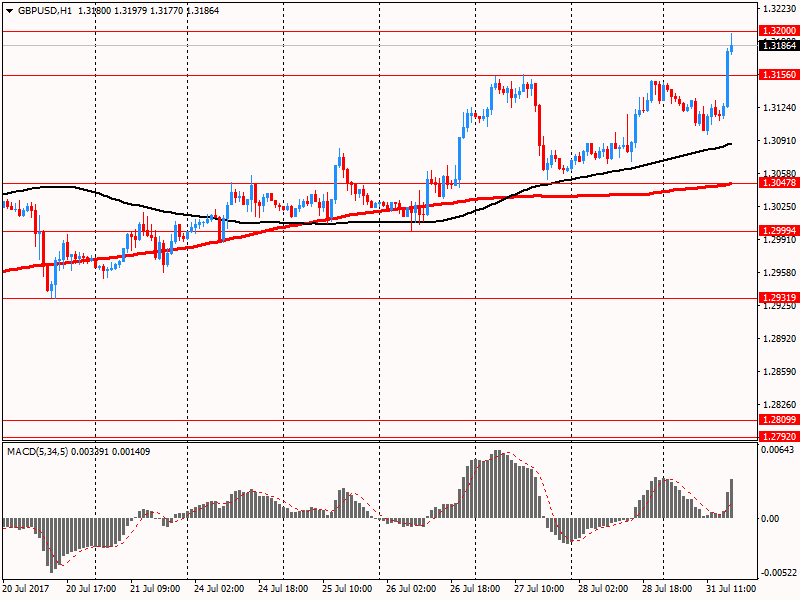The width and height of the screenshot is (800, 600).
Task: Select the 1.30478 level label
Action: point(779,183)
